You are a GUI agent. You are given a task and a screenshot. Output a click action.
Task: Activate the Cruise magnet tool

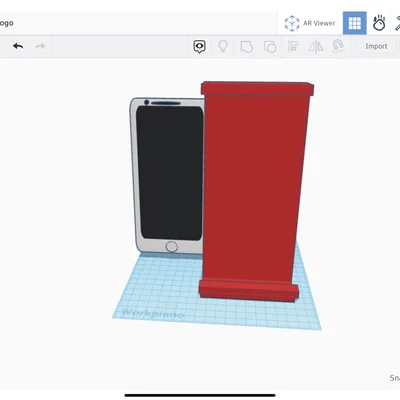pyautogui.click(x=338, y=46)
